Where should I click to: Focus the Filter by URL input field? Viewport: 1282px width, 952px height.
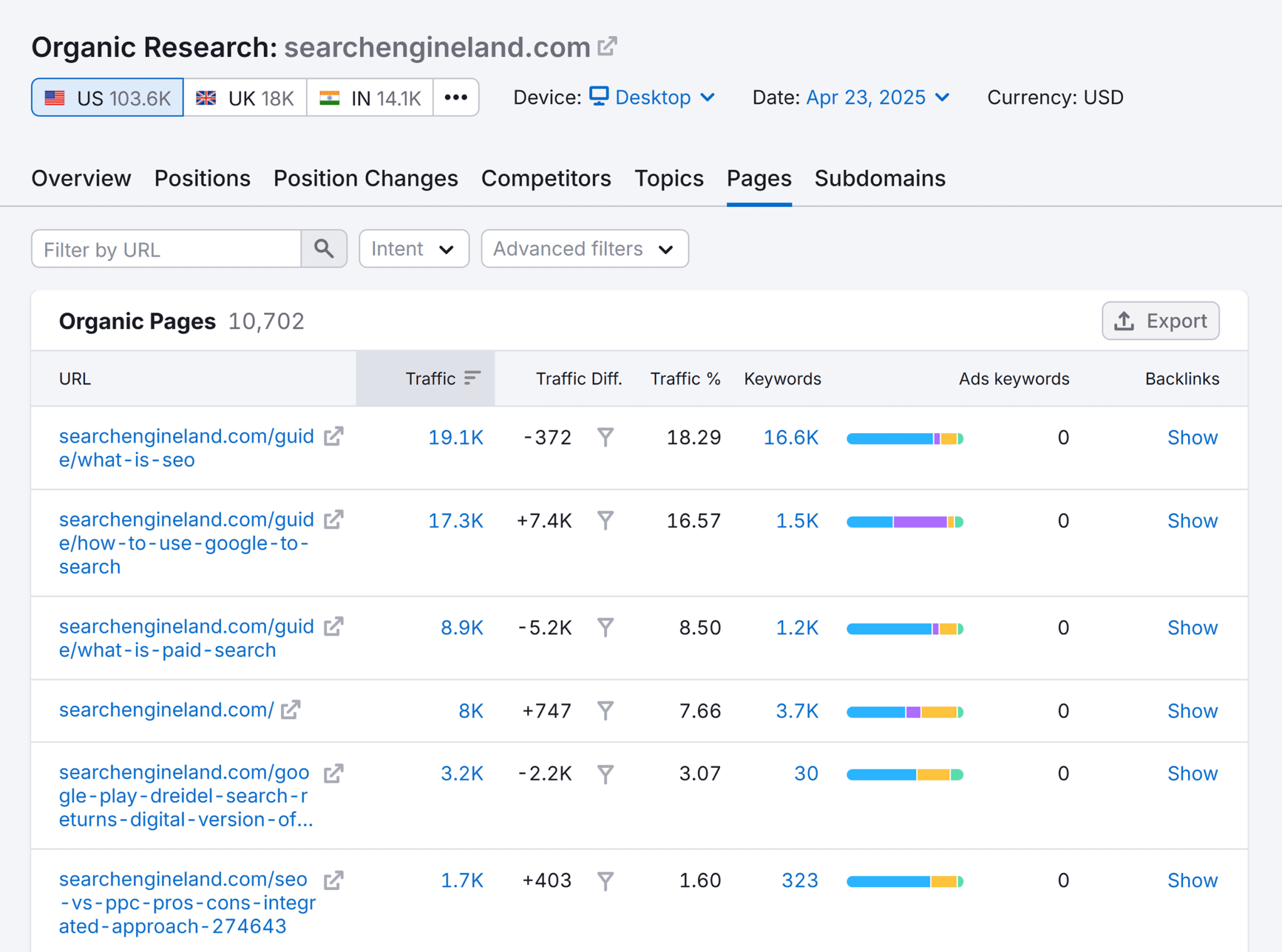pyautogui.click(x=167, y=248)
